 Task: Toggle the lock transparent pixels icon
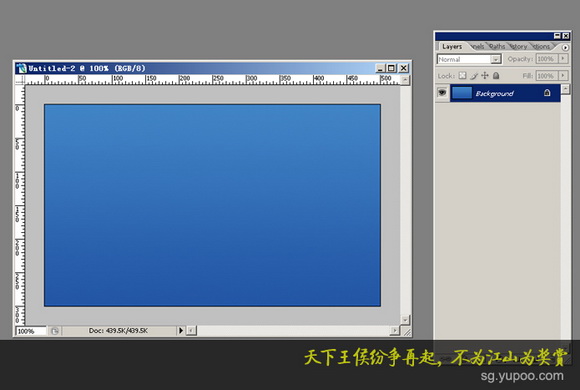(x=462, y=75)
